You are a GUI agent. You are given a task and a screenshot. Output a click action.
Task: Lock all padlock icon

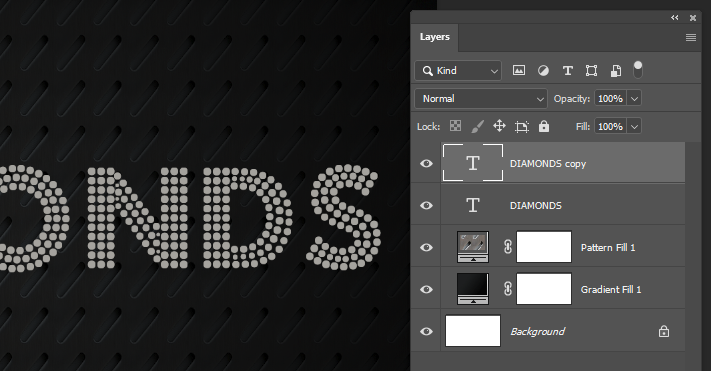coord(544,126)
